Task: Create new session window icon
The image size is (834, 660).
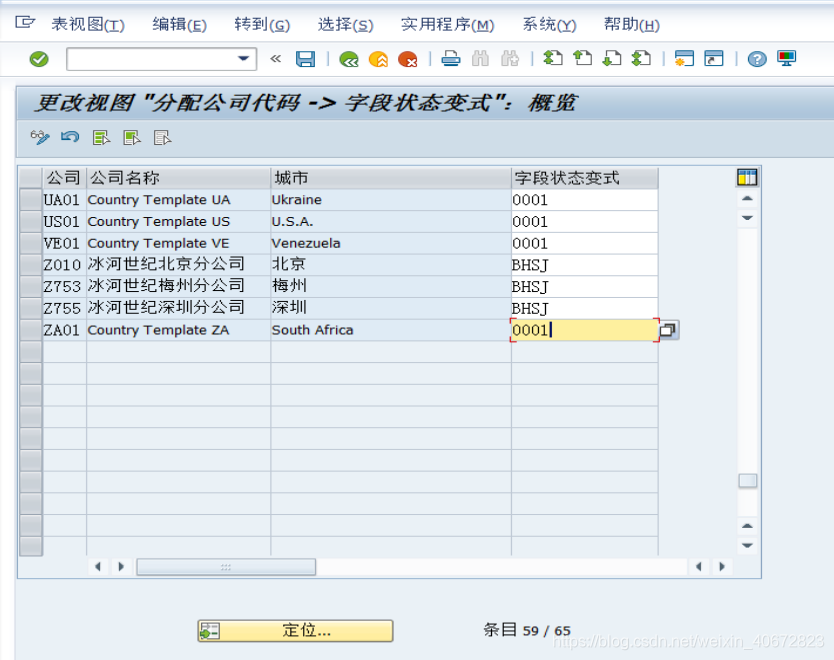Action: (684, 58)
